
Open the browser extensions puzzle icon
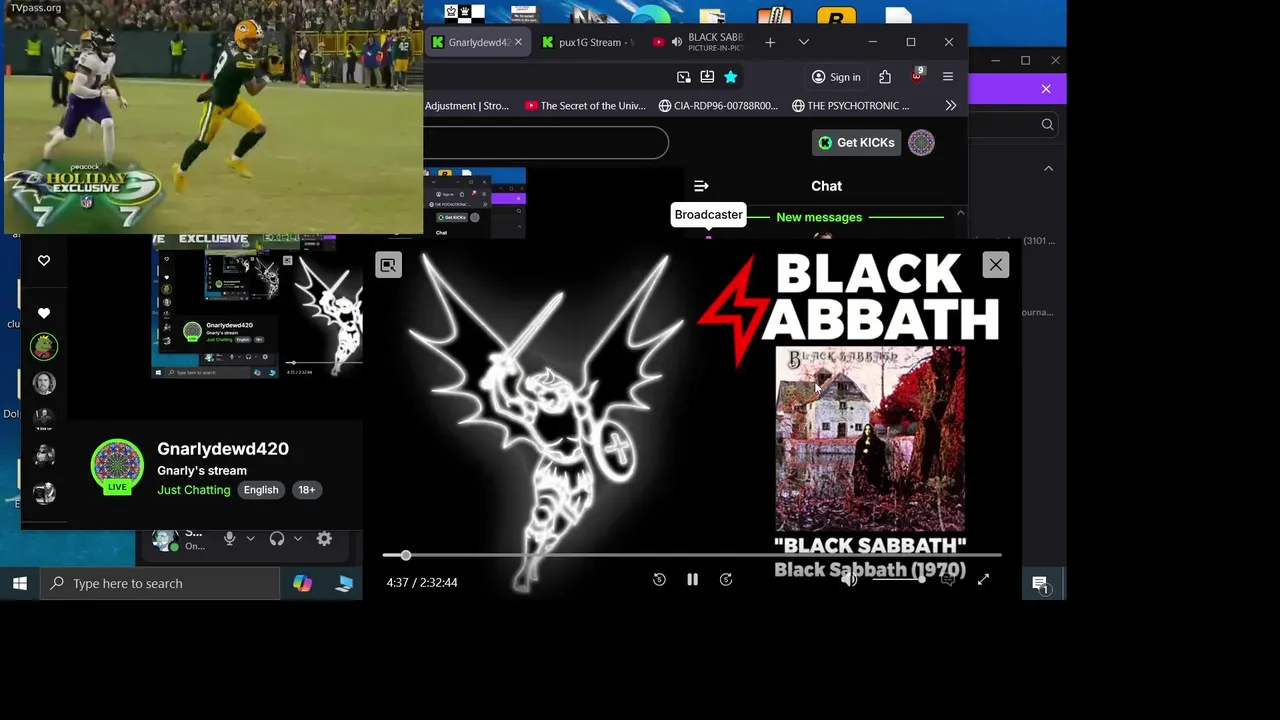(x=885, y=77)
